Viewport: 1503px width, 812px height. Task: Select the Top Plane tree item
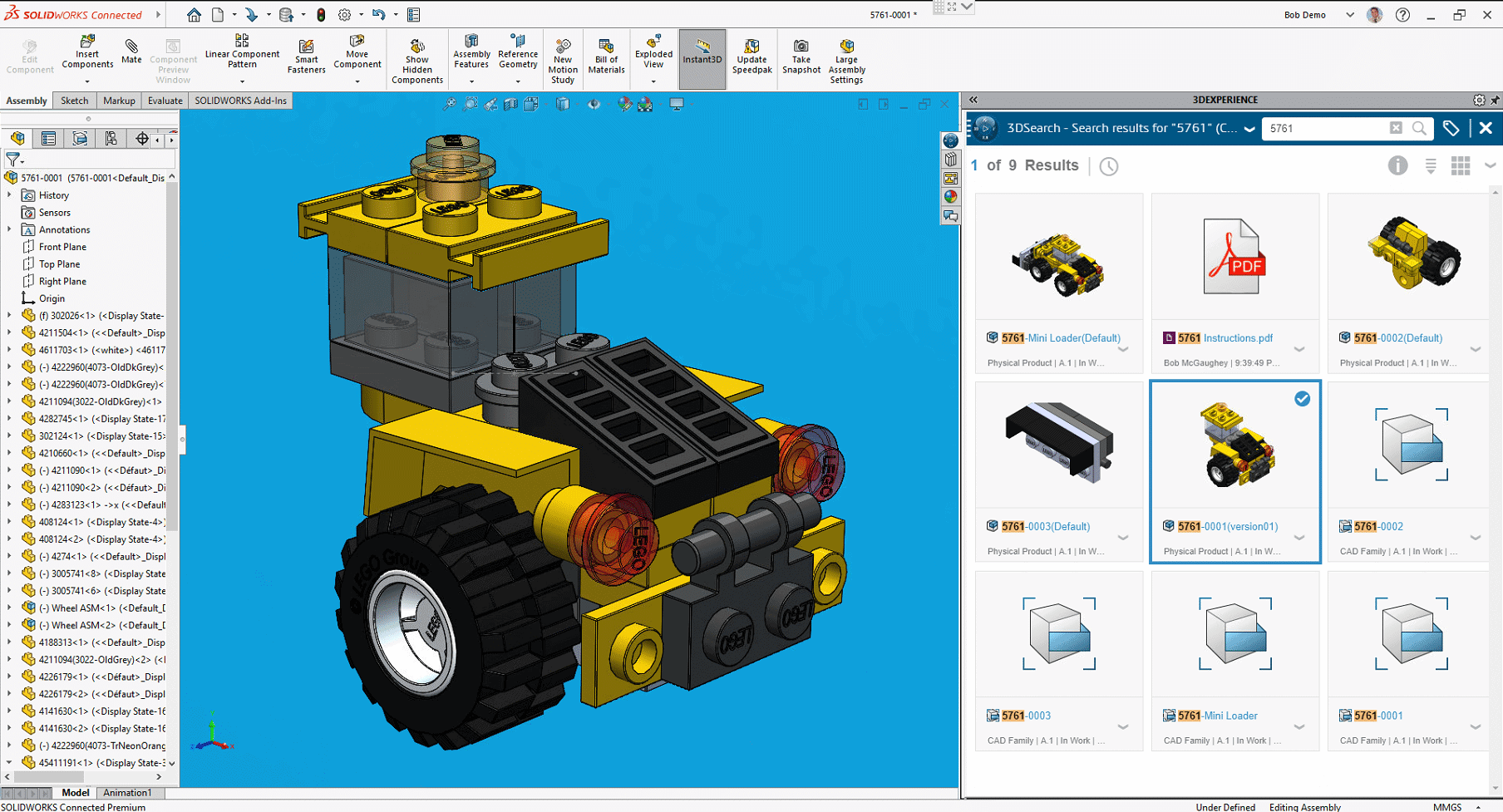click(x=59, y=264)
